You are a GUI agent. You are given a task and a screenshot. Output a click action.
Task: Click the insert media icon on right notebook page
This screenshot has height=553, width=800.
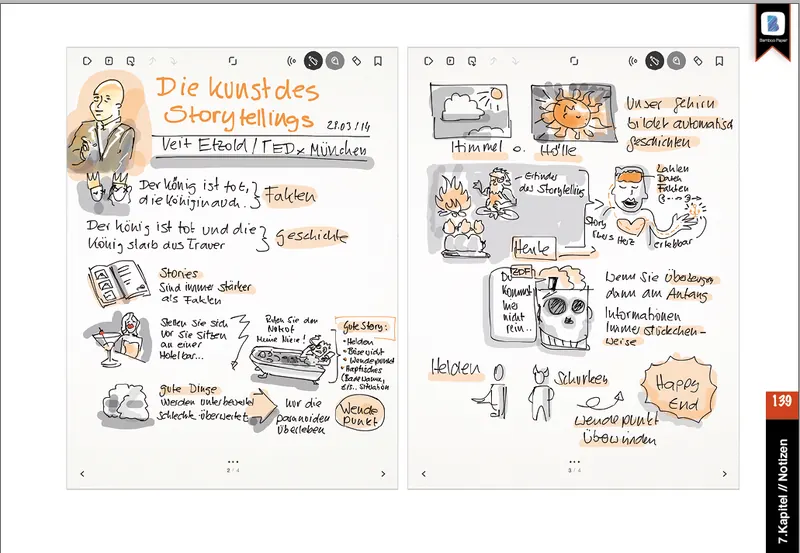450,61
